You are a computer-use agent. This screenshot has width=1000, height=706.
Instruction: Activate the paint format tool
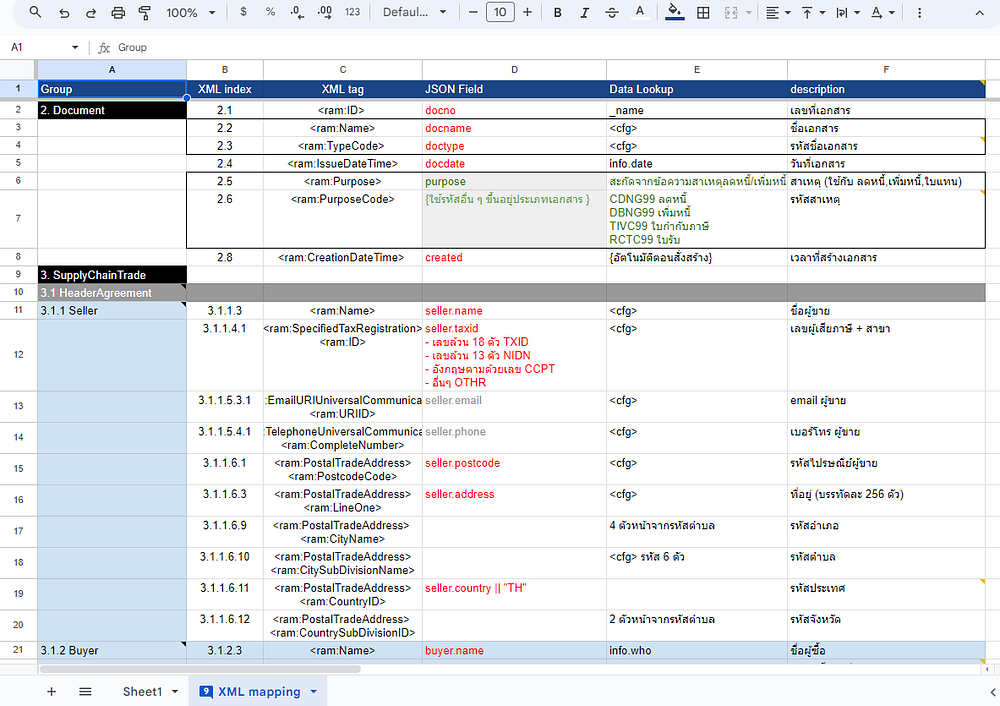tap(145, 13)
